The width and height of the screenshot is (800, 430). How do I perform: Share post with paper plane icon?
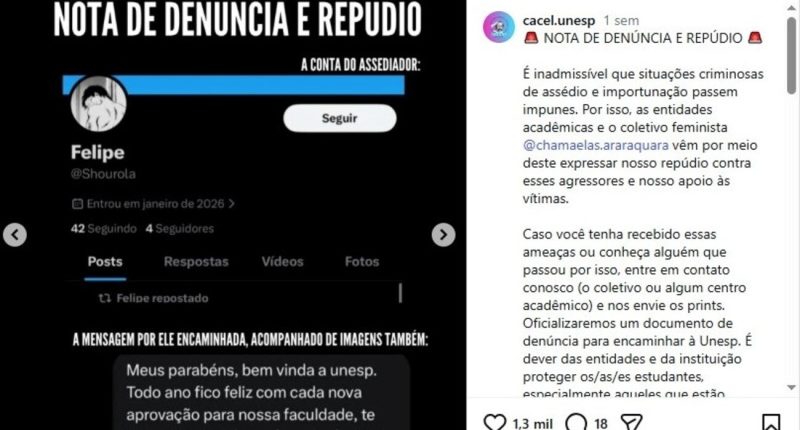click(631, 423)
